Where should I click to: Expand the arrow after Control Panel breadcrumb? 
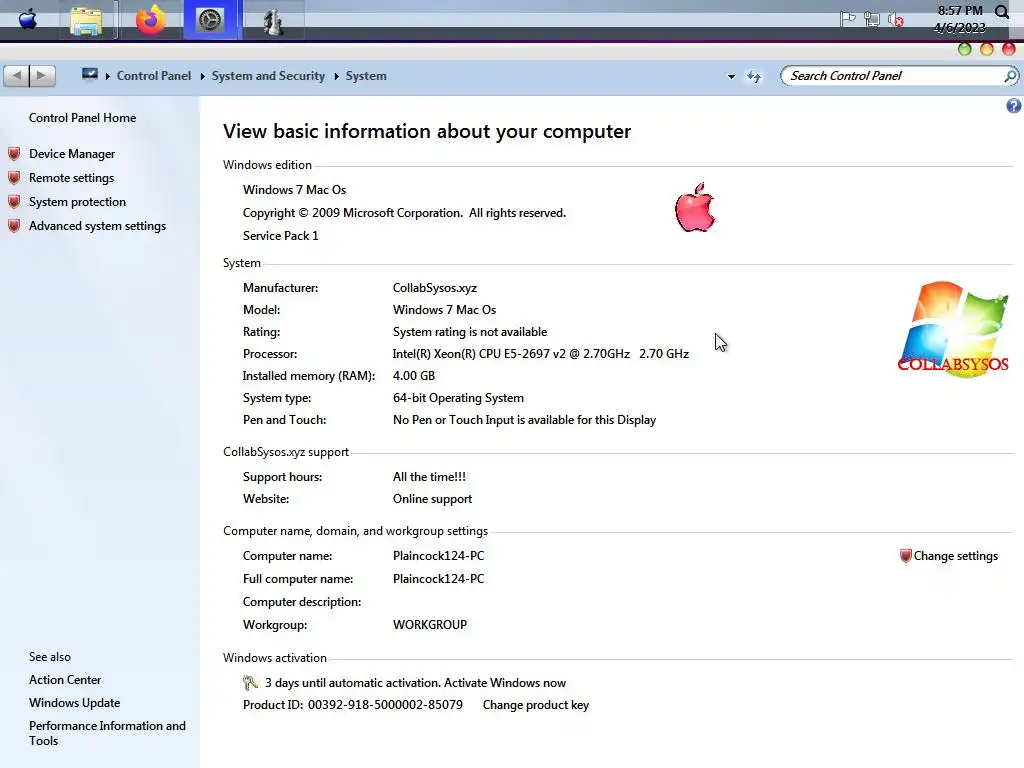pos(202,76)
